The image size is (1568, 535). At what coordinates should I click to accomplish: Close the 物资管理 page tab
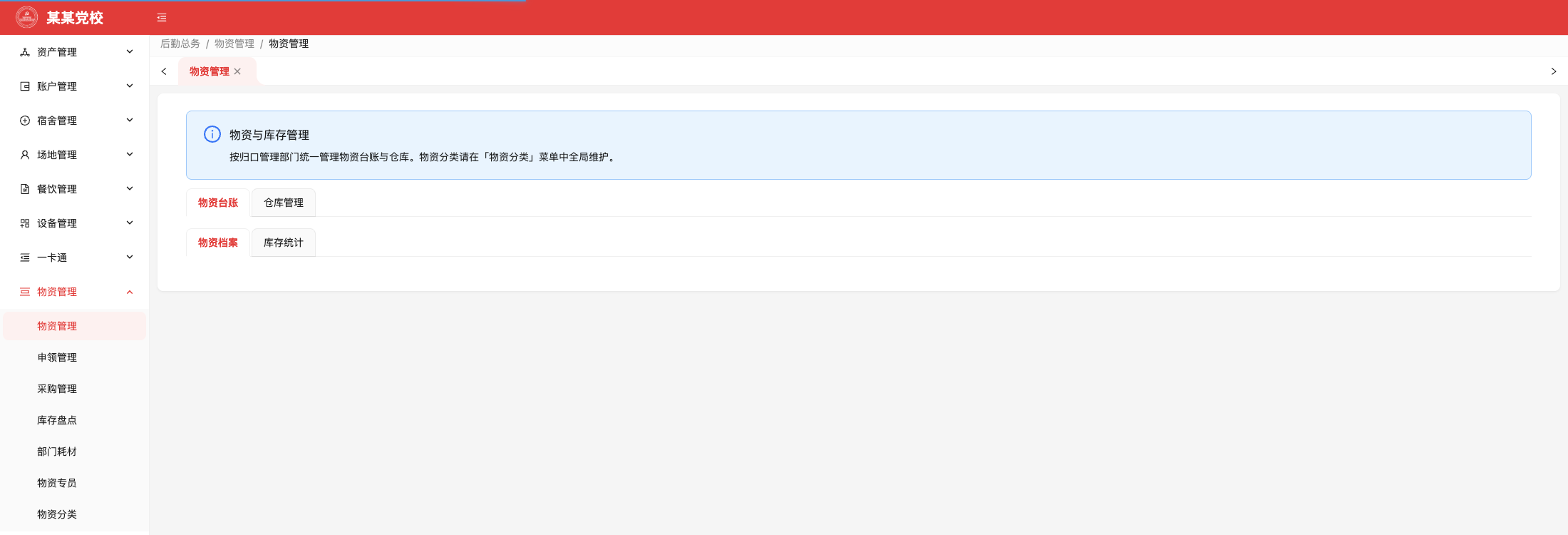click(x=237, y=71)
